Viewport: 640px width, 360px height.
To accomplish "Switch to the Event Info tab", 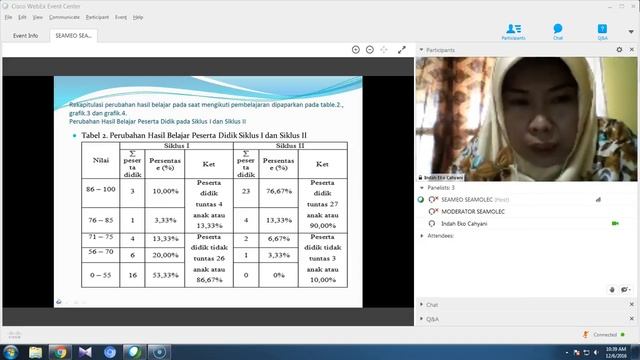I will point(25,36).
